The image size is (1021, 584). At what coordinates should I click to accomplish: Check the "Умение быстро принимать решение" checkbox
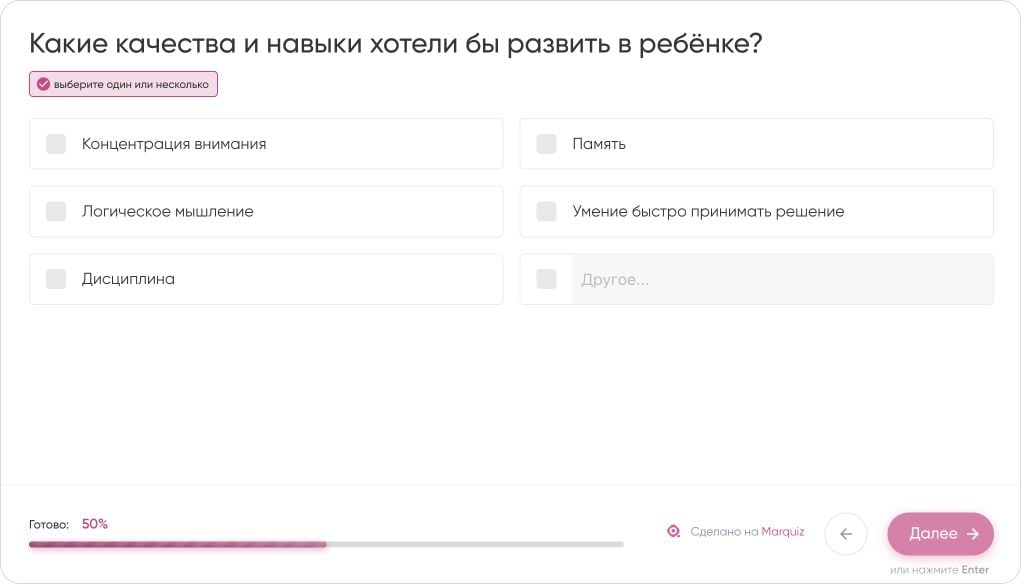(546, 211)
